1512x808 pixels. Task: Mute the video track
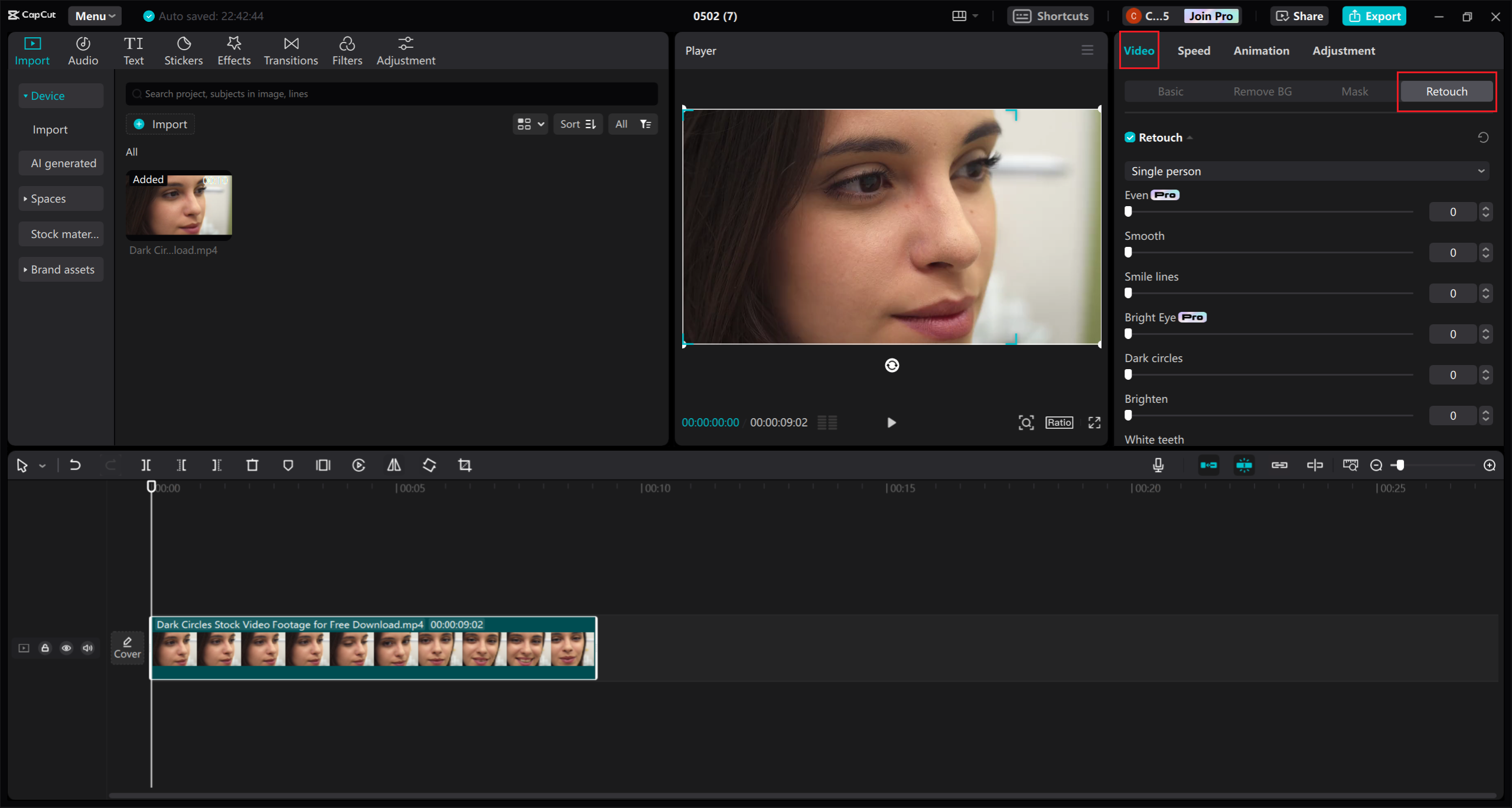87,648
